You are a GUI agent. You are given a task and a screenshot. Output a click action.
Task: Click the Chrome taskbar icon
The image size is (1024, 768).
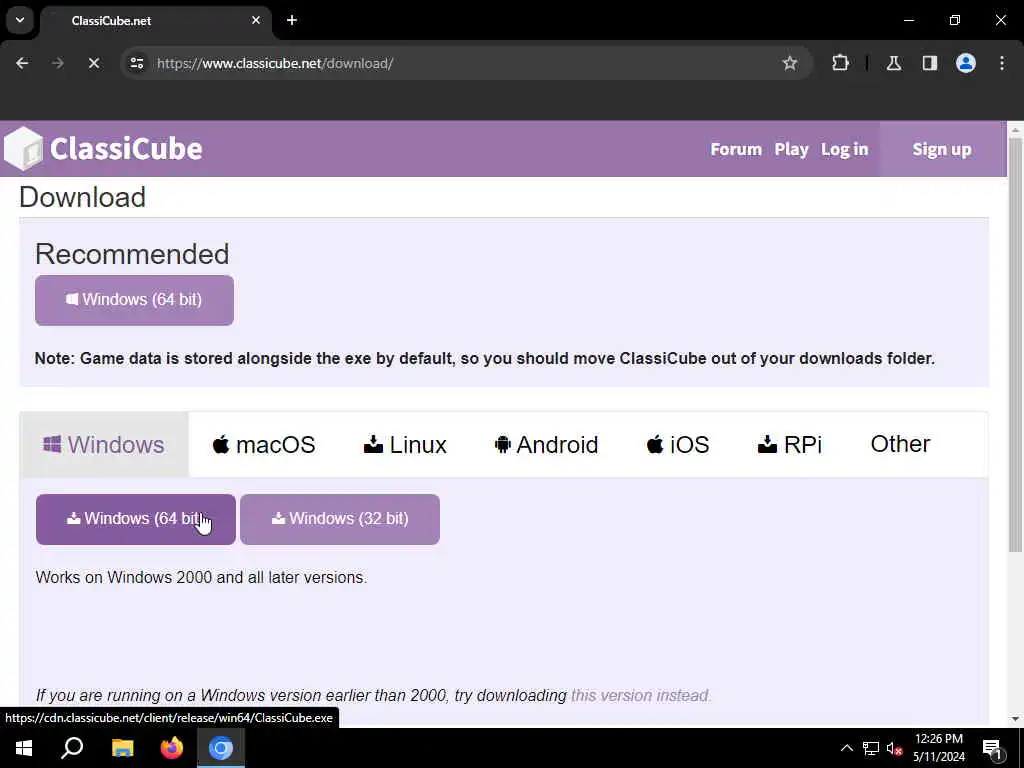pos(221,748)
